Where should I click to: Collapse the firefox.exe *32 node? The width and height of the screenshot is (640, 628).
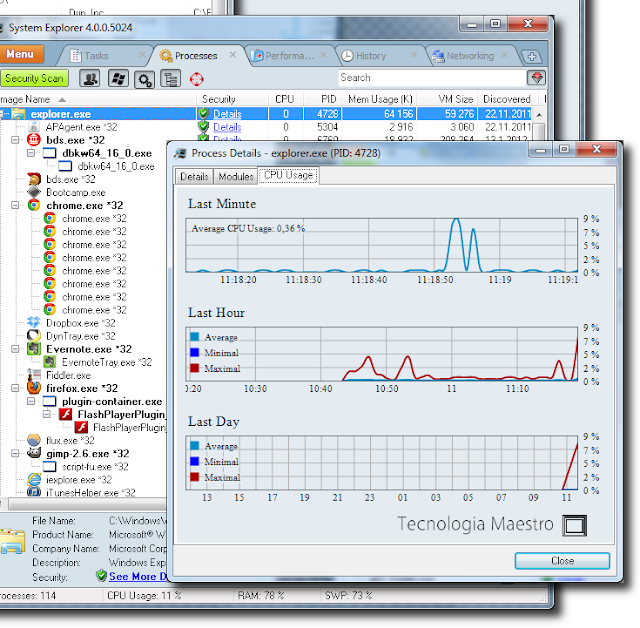15,388
